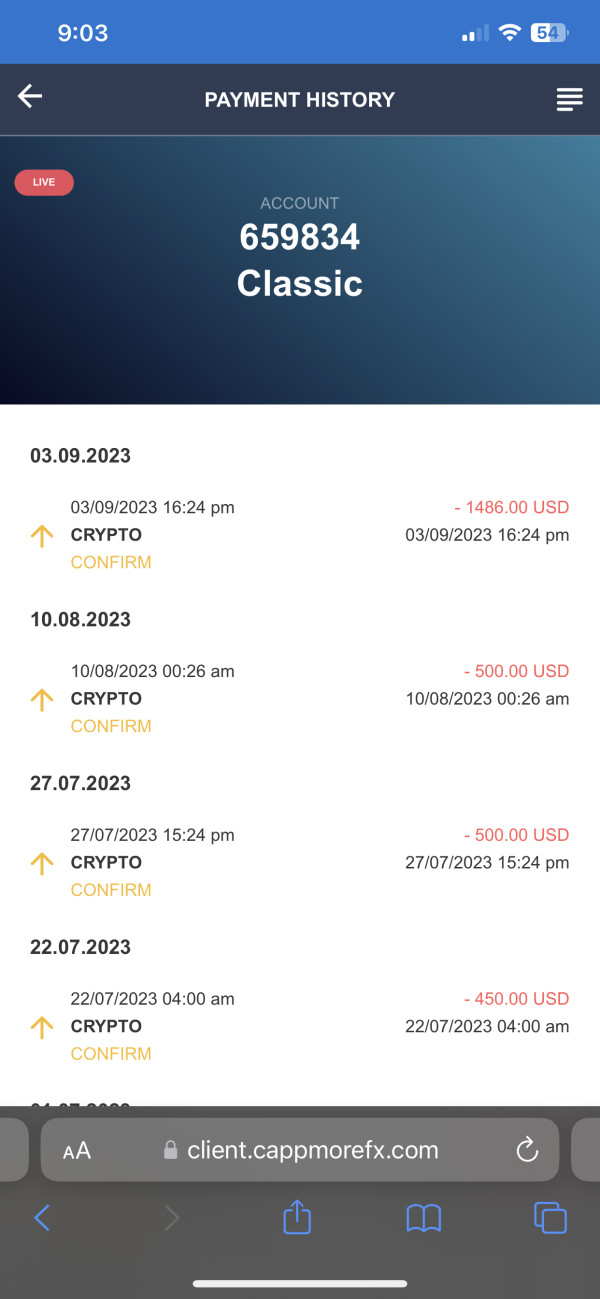Tap the red LIVE badge
This screenshot has height=1299, width=600.
[44, 182]
